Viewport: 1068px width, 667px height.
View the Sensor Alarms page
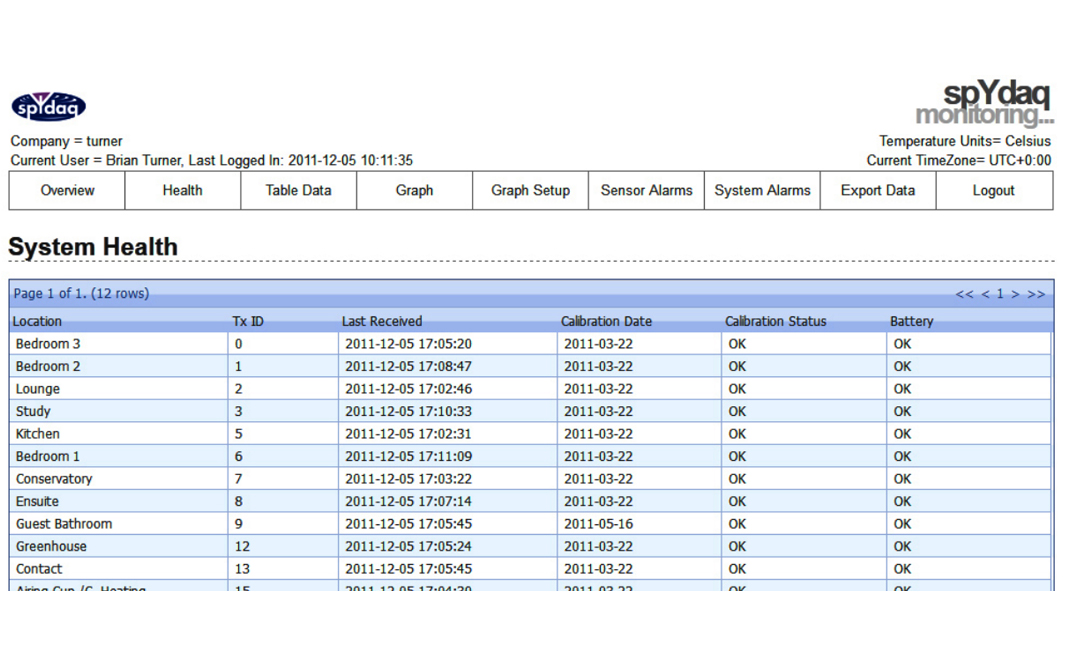pyautogui.click(x=646, y=190)
